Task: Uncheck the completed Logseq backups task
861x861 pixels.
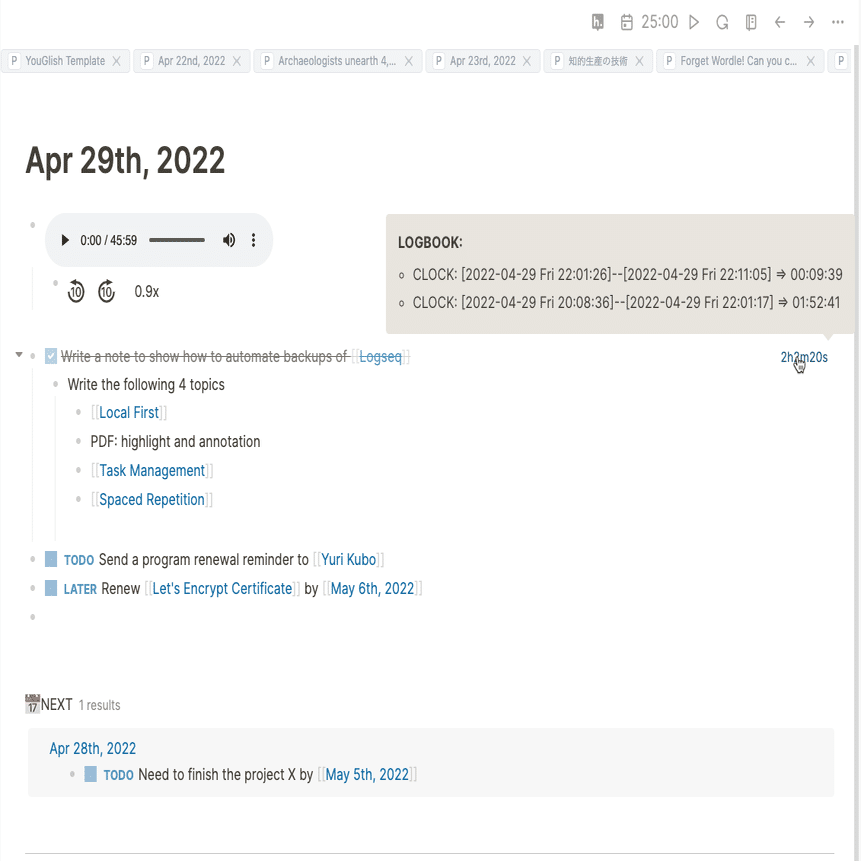Action: [x=51, y=356]
